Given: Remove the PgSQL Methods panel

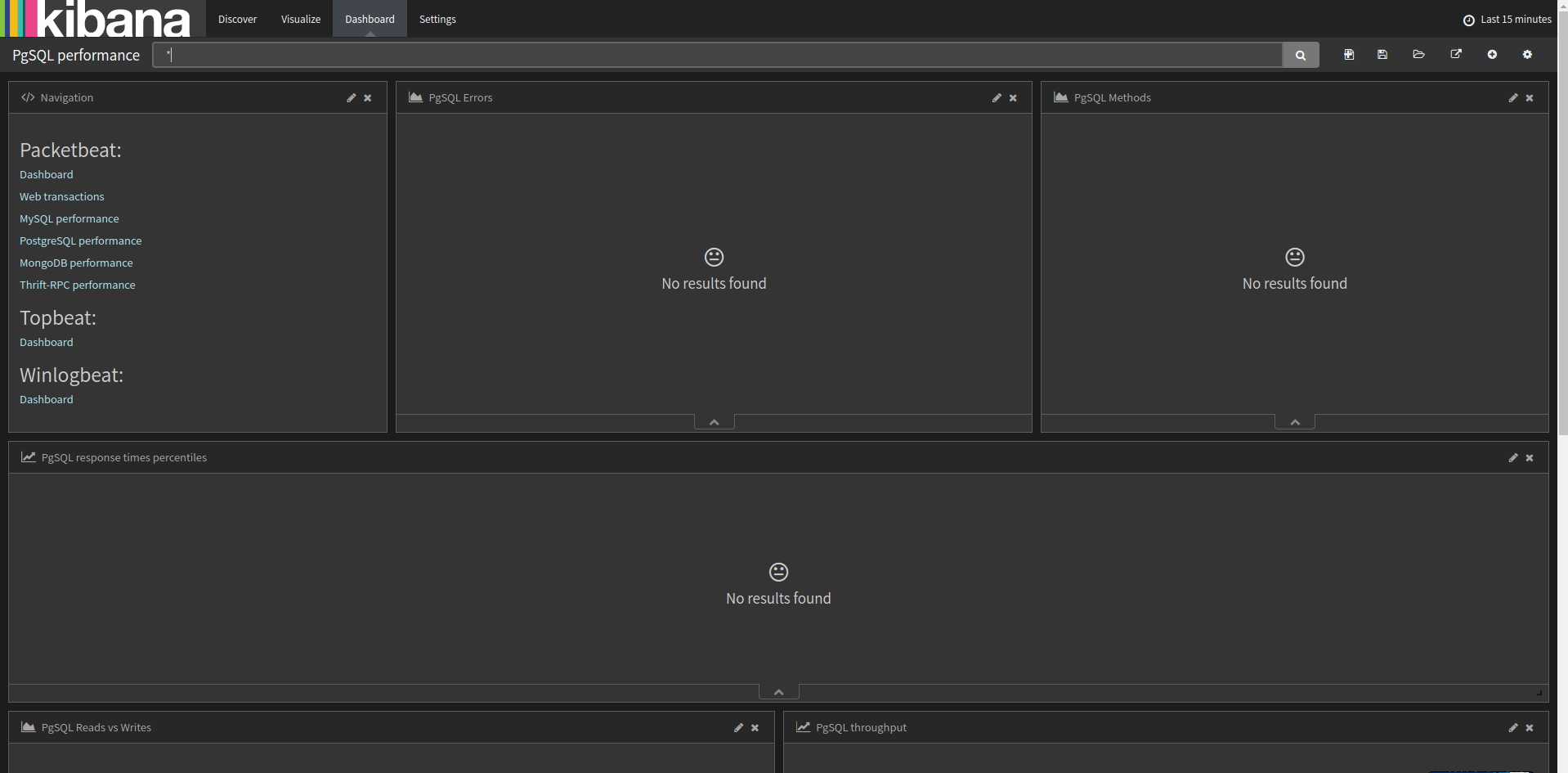Looking at the screenshot, I should [x=1530, y=98].
